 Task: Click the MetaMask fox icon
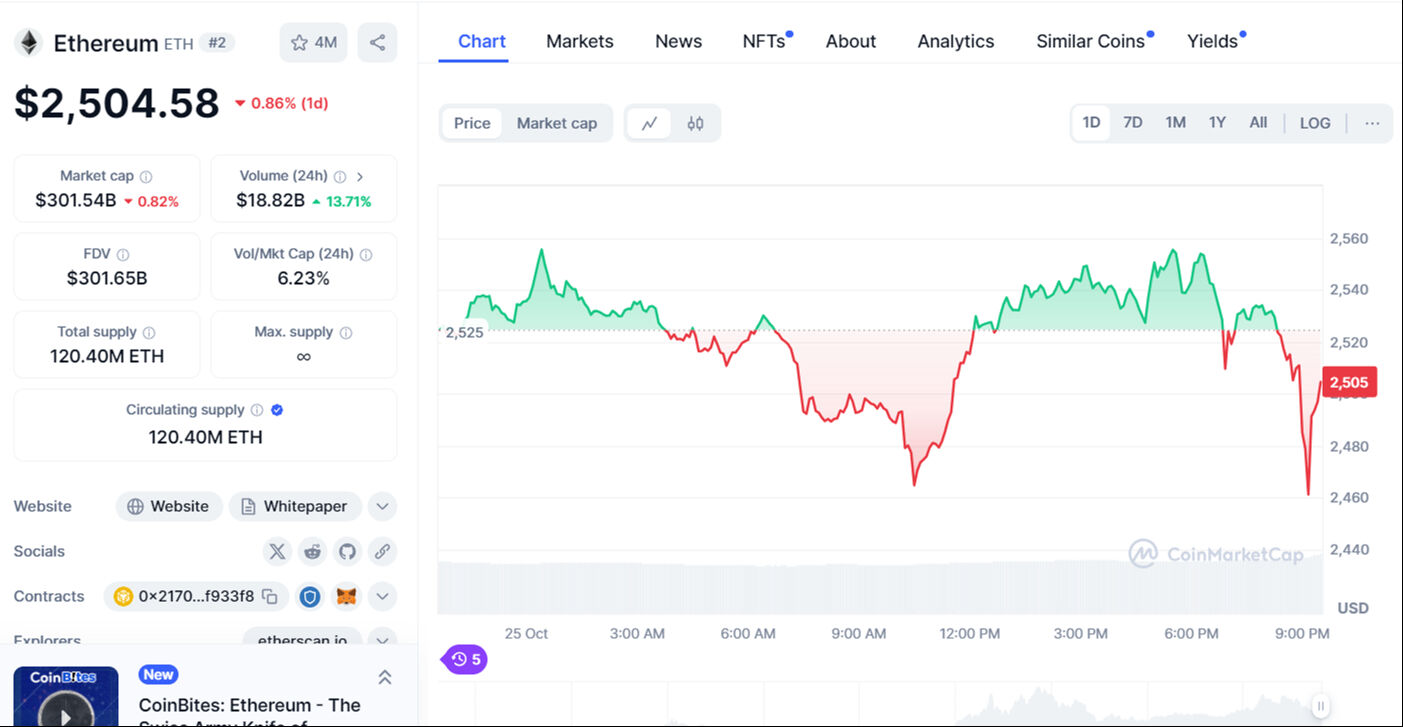345,597
